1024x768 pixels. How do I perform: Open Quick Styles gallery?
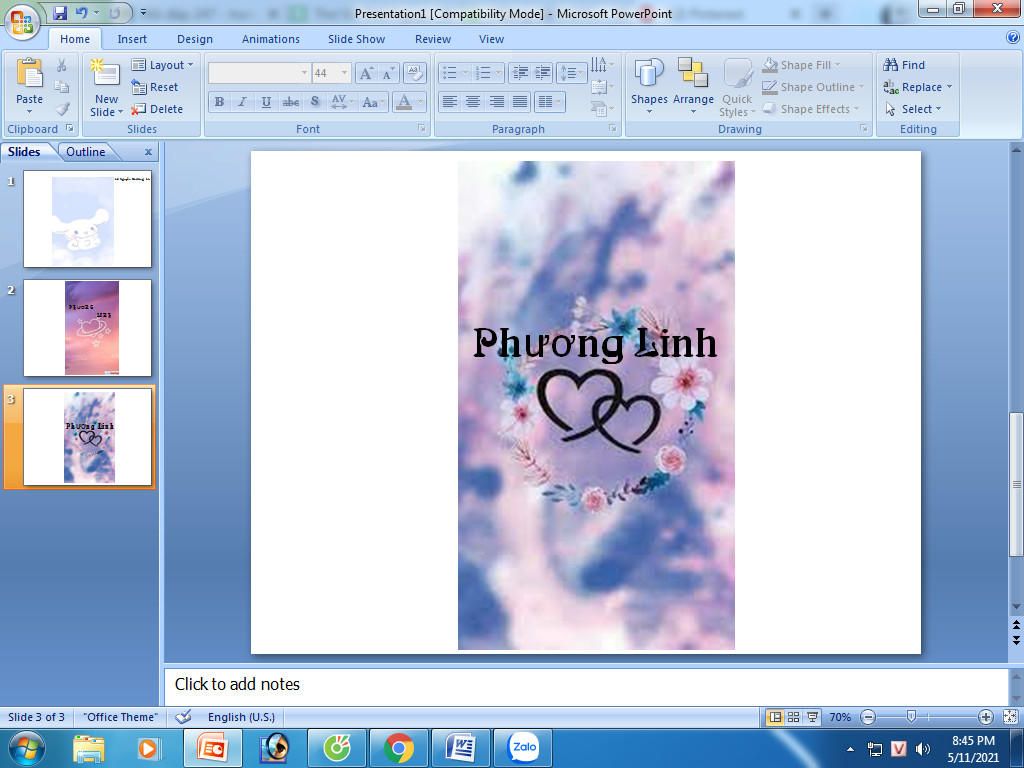(x=737, y=88)
